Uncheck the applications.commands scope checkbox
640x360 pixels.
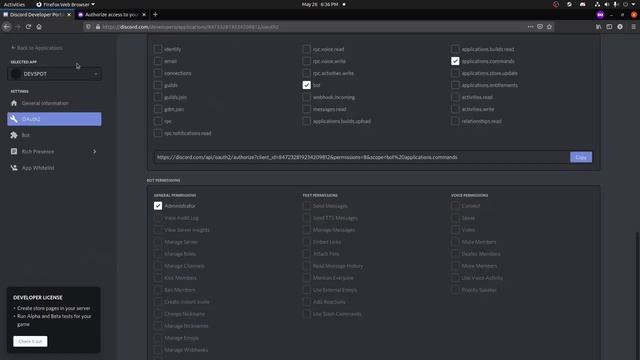(455, 61)
